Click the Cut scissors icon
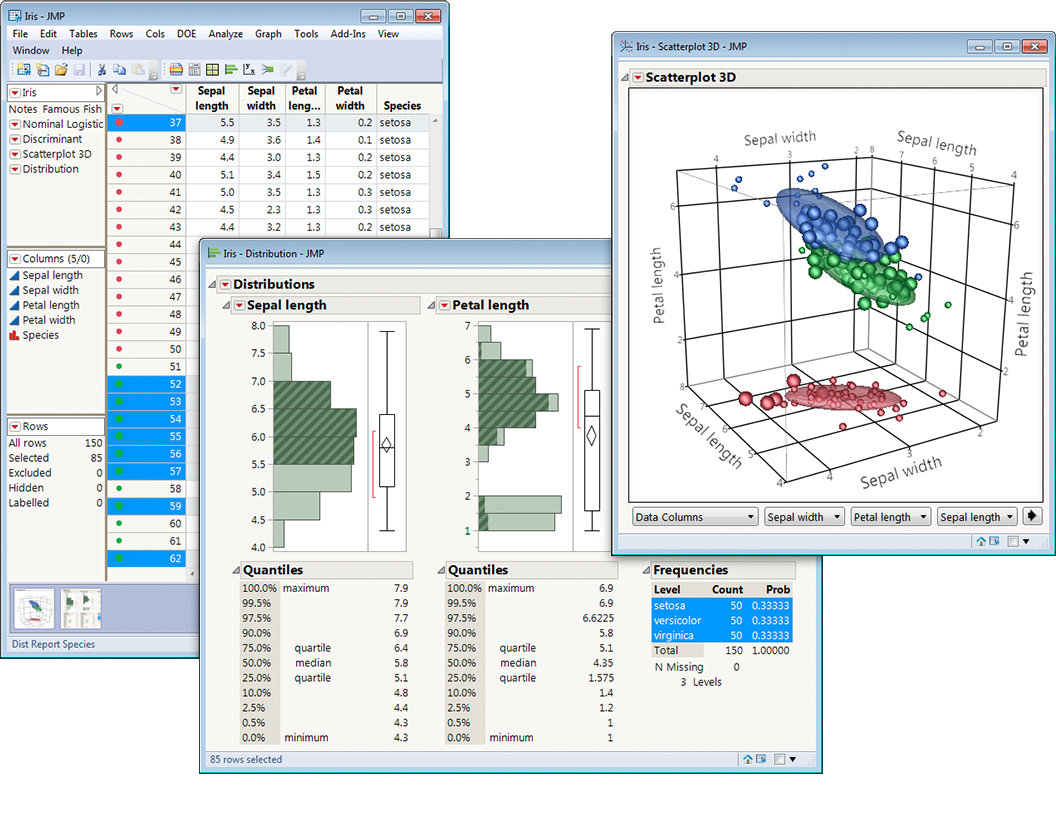Screen dimensions: 1056x816 (101, 69)
